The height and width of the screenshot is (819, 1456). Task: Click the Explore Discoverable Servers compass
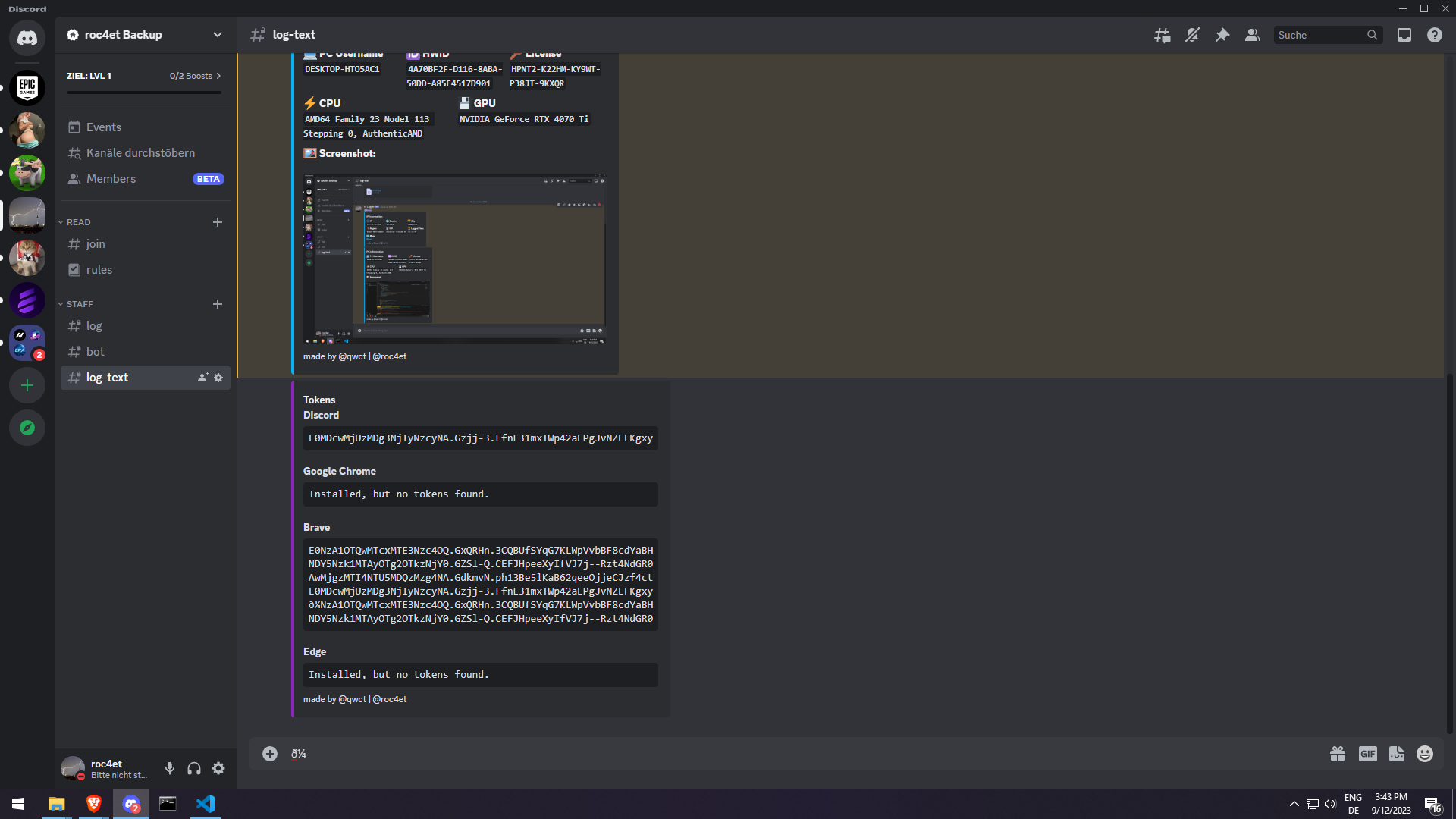click(27, 428)
